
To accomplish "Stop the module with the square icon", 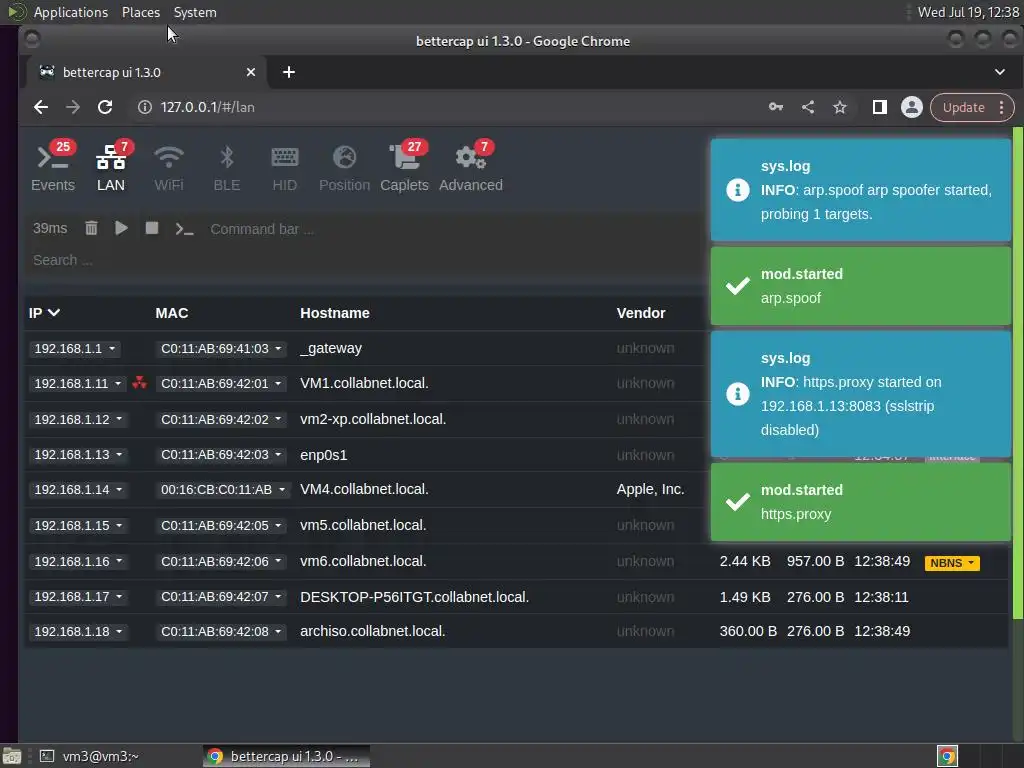I will point(152,228).
